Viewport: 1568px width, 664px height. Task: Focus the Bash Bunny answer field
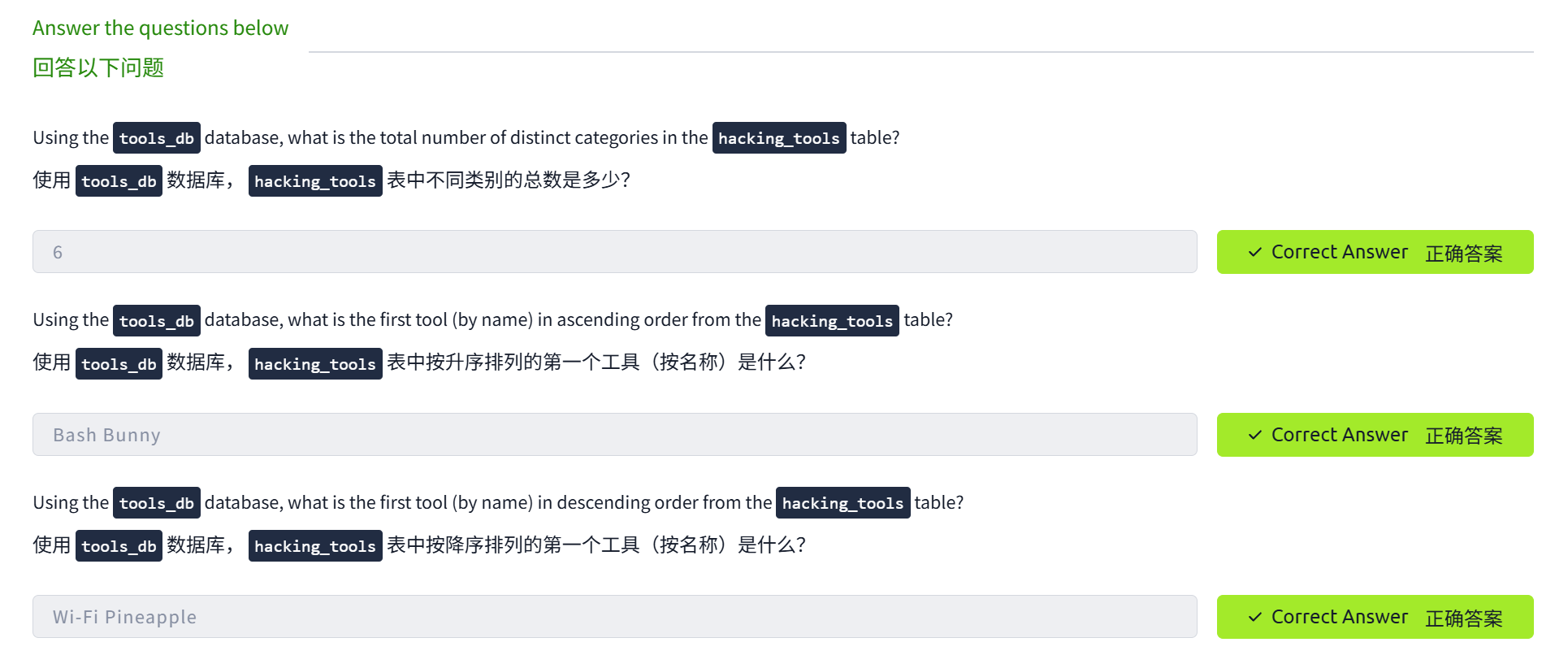[x=614, y=435]
